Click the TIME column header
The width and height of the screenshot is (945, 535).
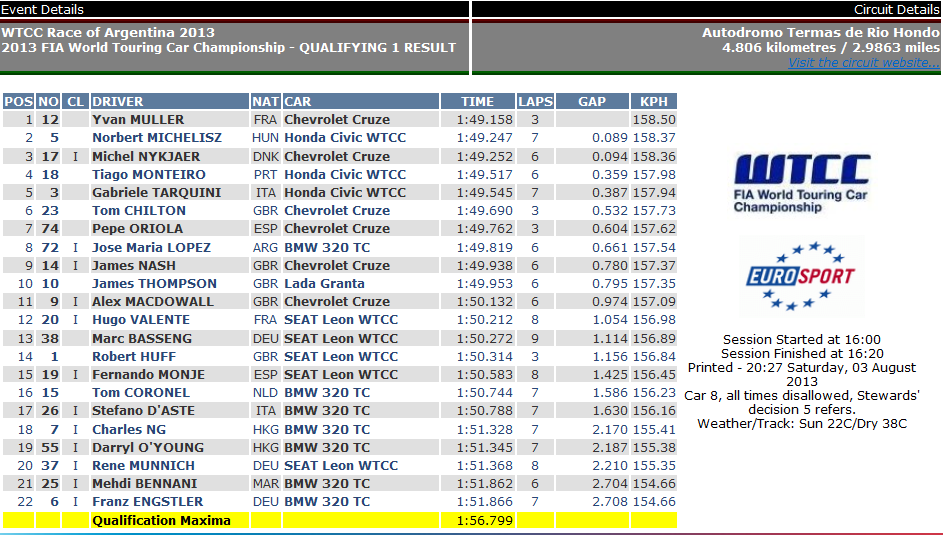coord(477,101)
